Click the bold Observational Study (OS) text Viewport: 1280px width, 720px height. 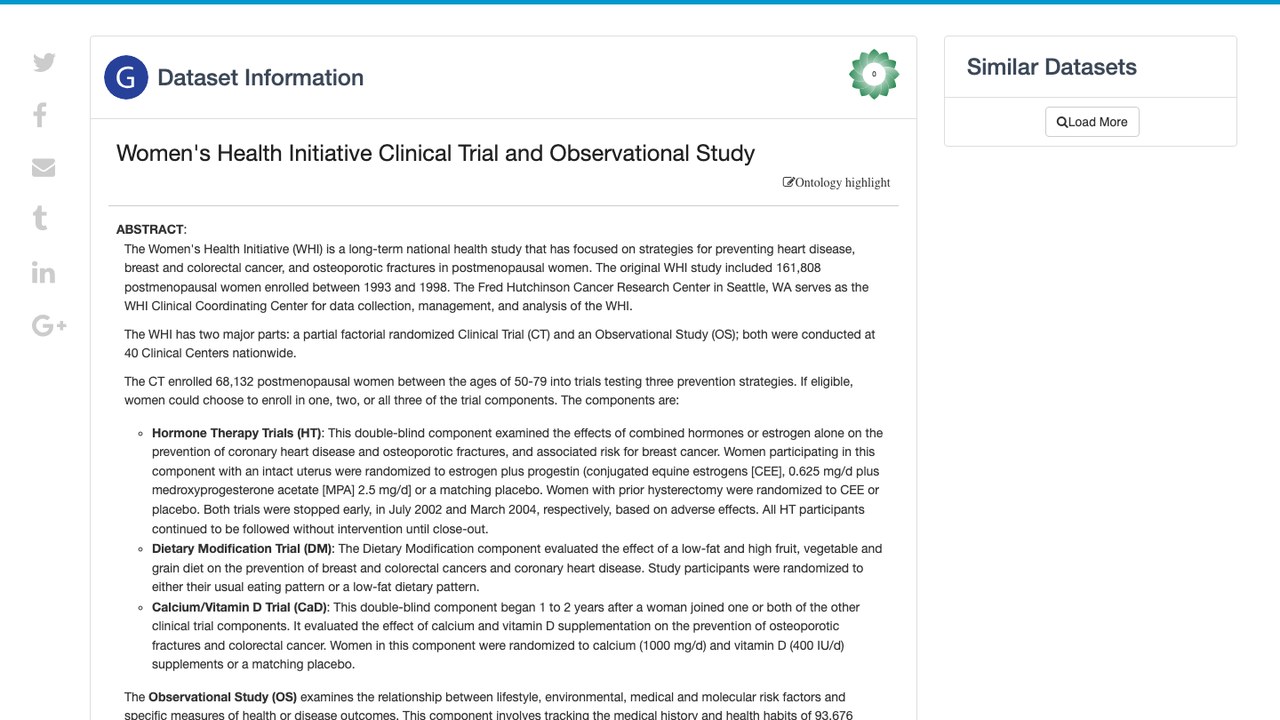(x=223, y=697)
